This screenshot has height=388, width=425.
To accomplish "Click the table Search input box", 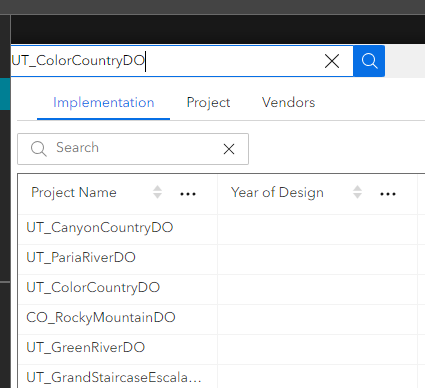I will [133, 149].
